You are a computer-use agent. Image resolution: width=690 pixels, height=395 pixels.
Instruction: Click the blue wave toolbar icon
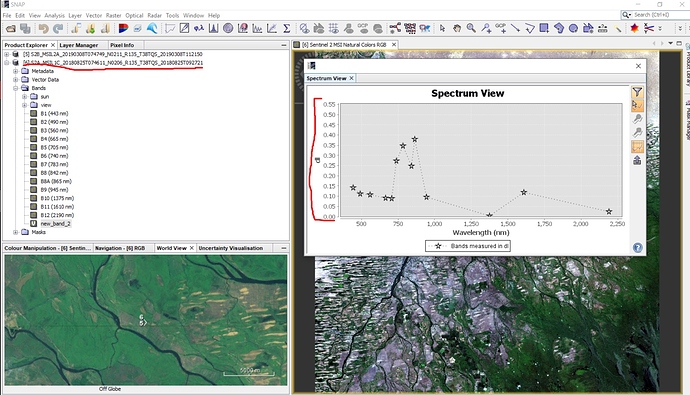click(152, 29)
